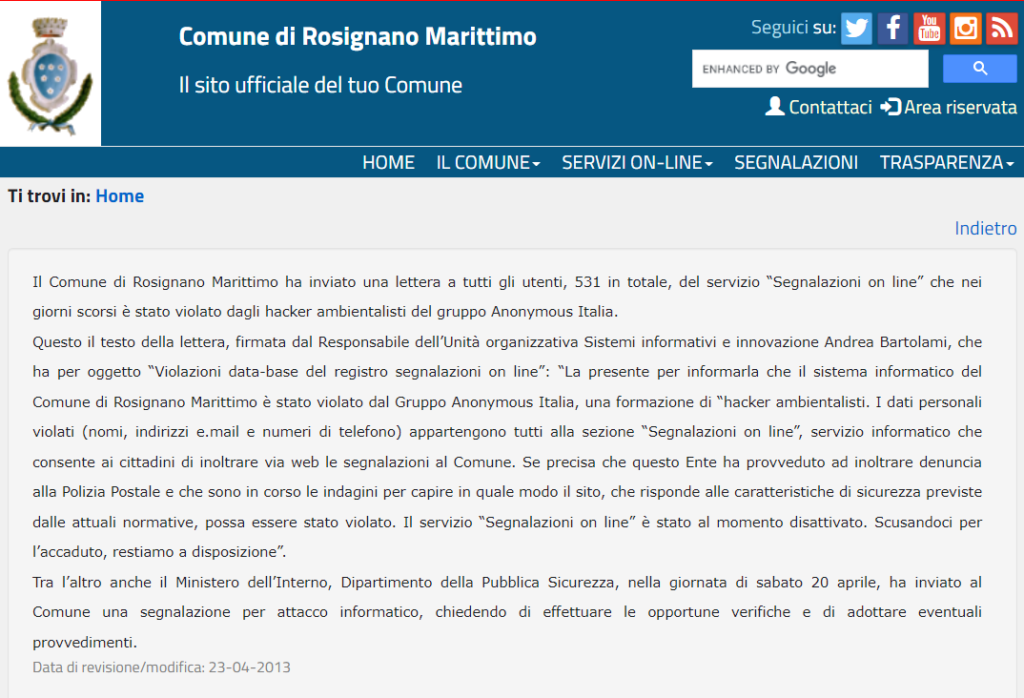Expand the TRASPARENZA dropdown menu
The width and height of the screenshot is (1024, 698).
(x=946, y=163)
